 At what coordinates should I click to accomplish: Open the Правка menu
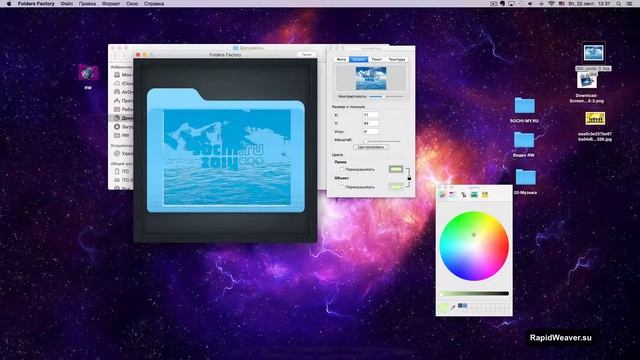pos(87,3)
